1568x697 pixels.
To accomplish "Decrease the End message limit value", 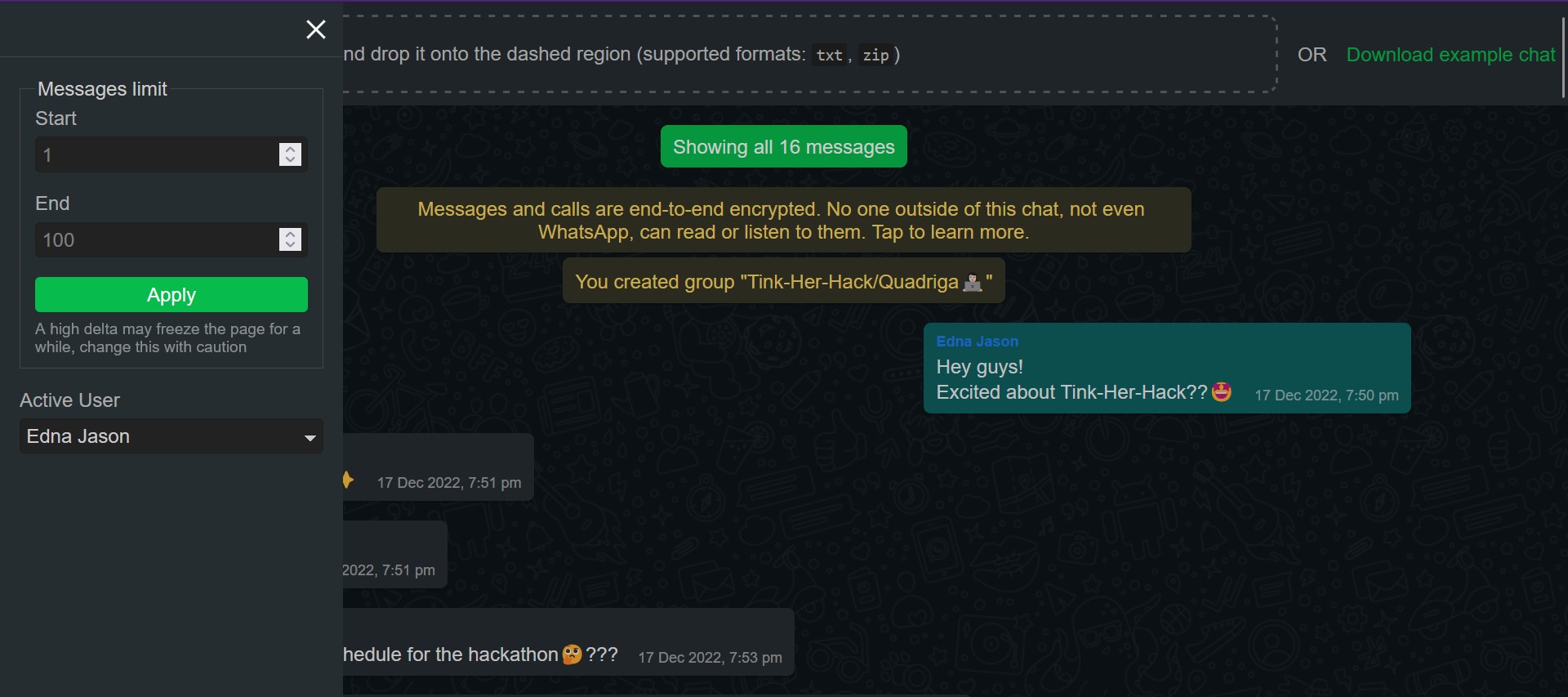I will coord(290,245).
